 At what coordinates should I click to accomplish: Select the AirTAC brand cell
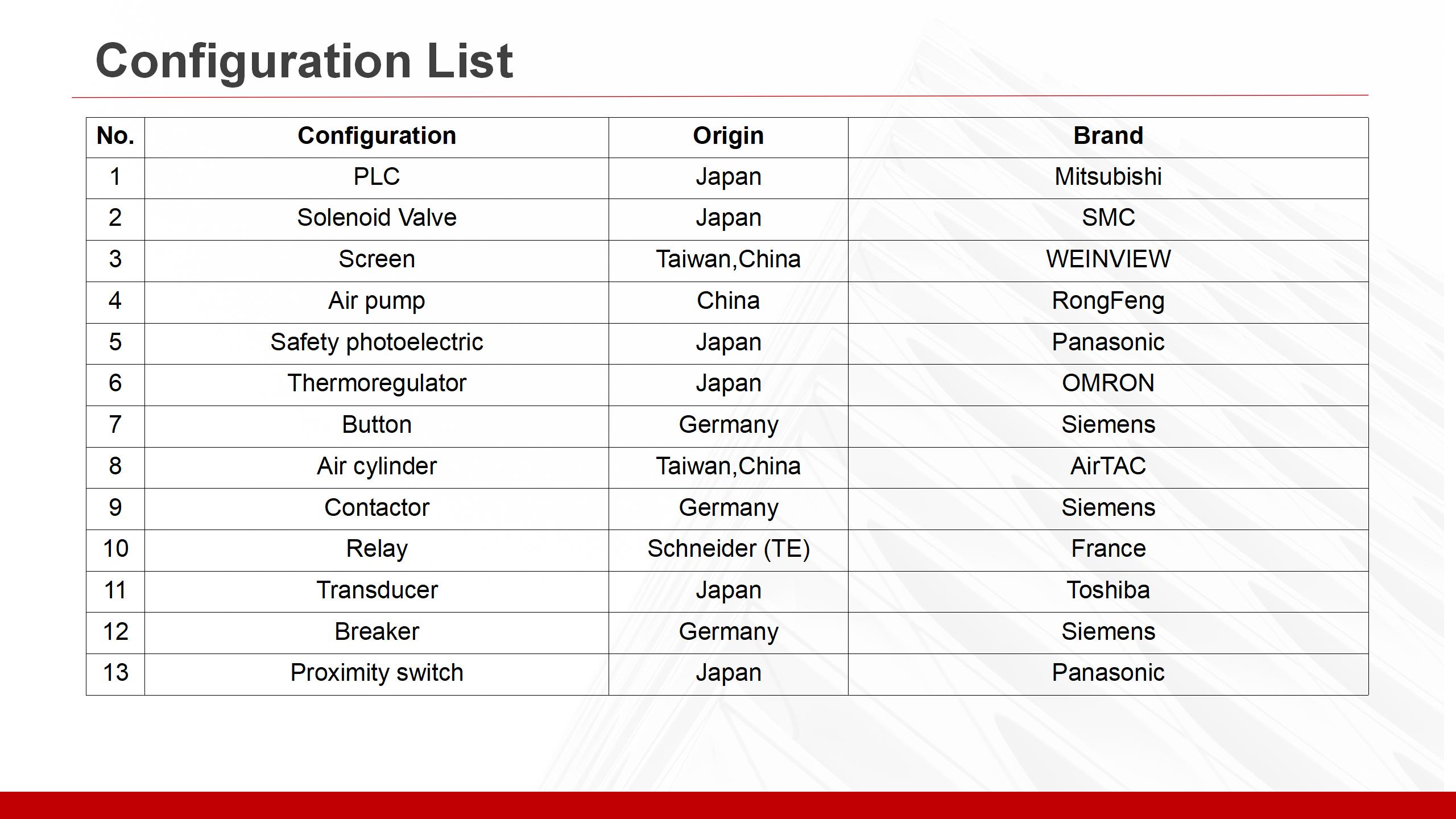[x=1108, y=466]
